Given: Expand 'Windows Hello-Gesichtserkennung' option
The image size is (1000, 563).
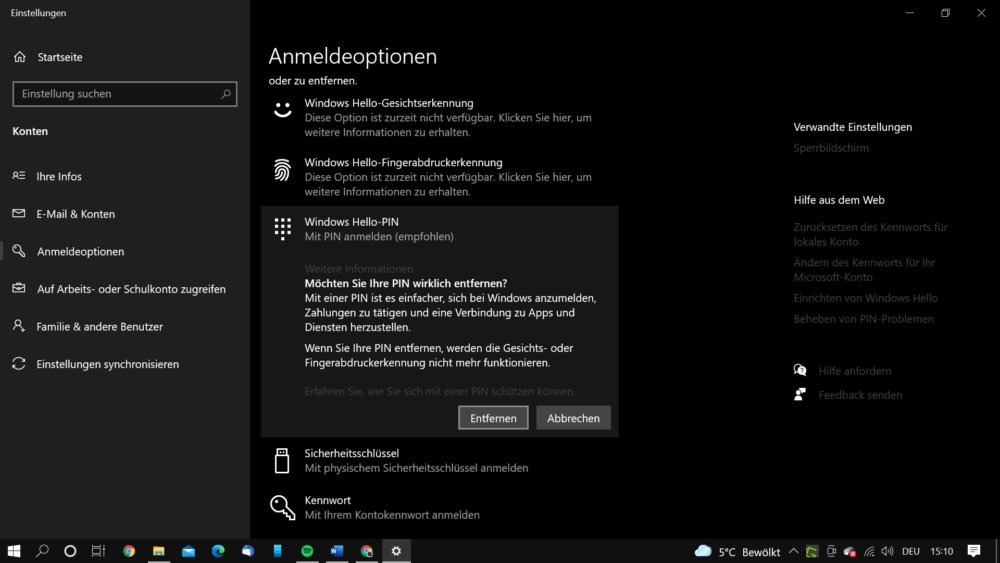Looking at the screenshot, I should tap(439, 117).
